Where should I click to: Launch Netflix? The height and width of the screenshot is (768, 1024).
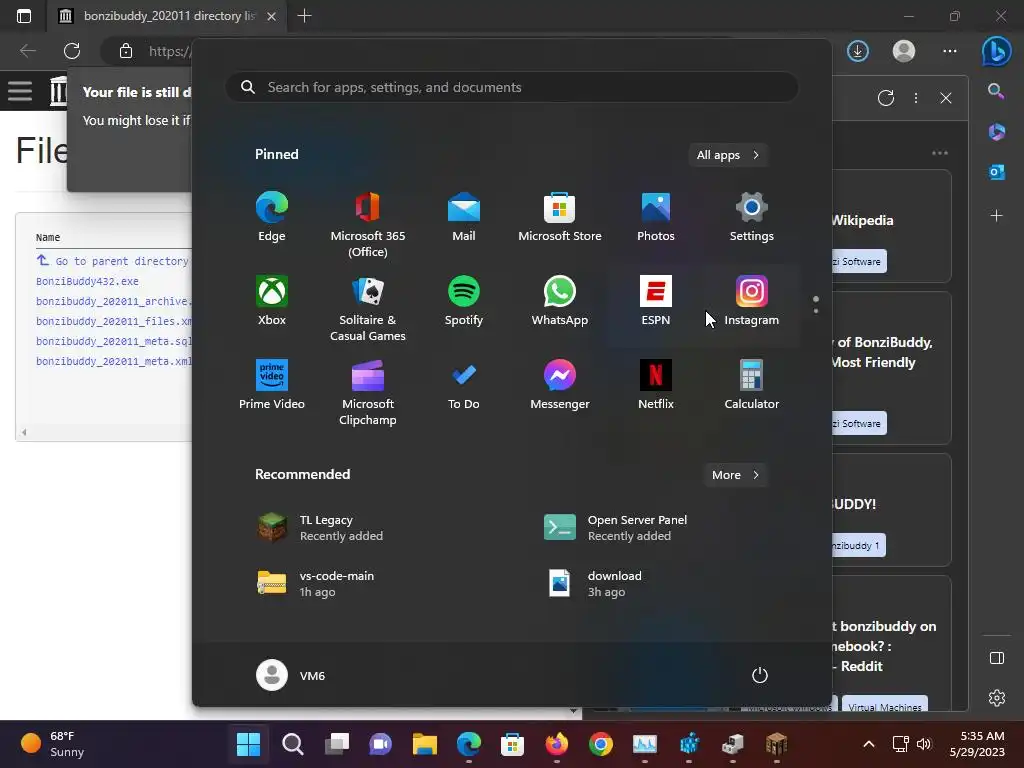(656, 385)
